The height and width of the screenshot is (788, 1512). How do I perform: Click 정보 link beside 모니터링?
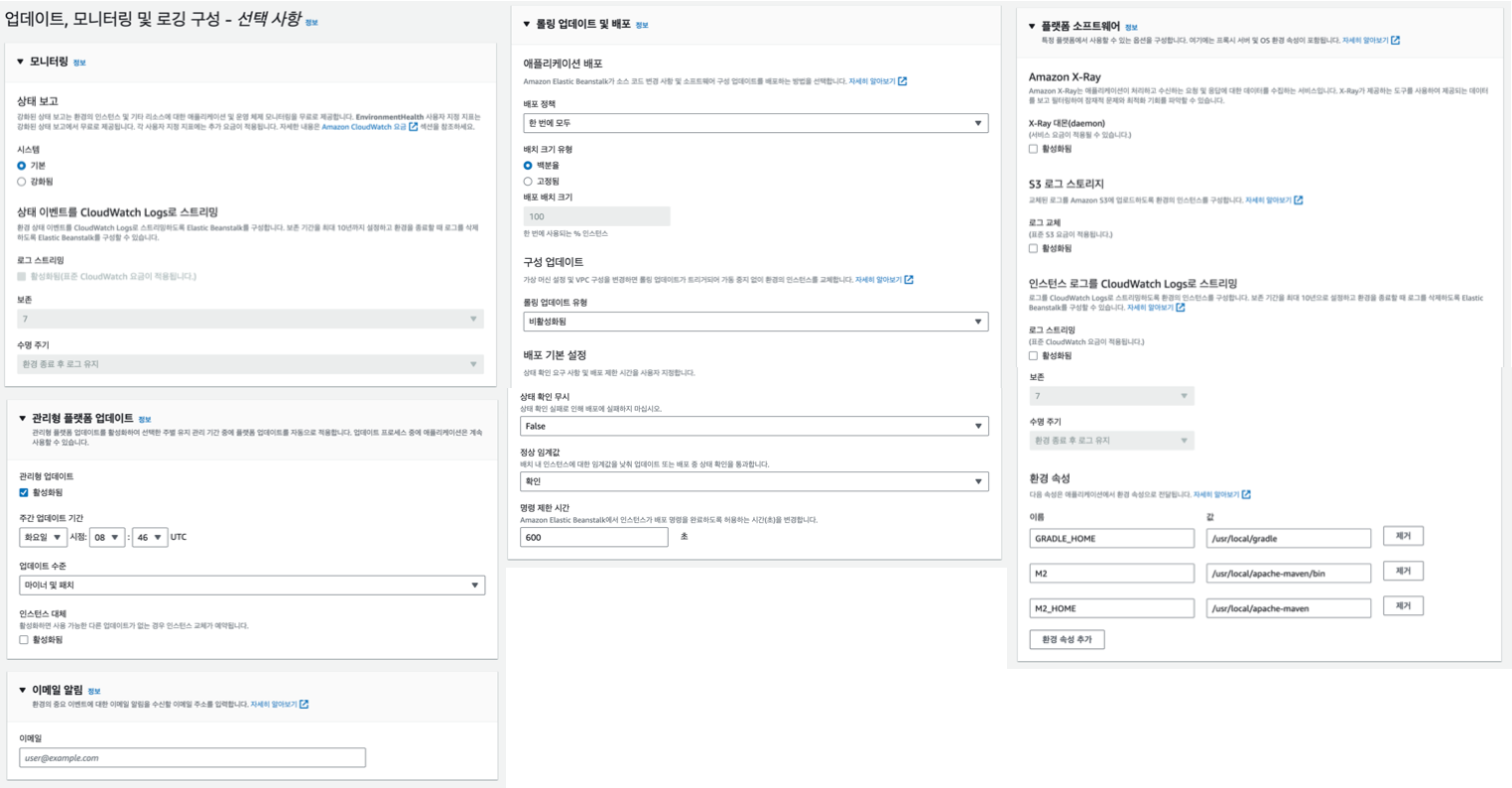79,63
